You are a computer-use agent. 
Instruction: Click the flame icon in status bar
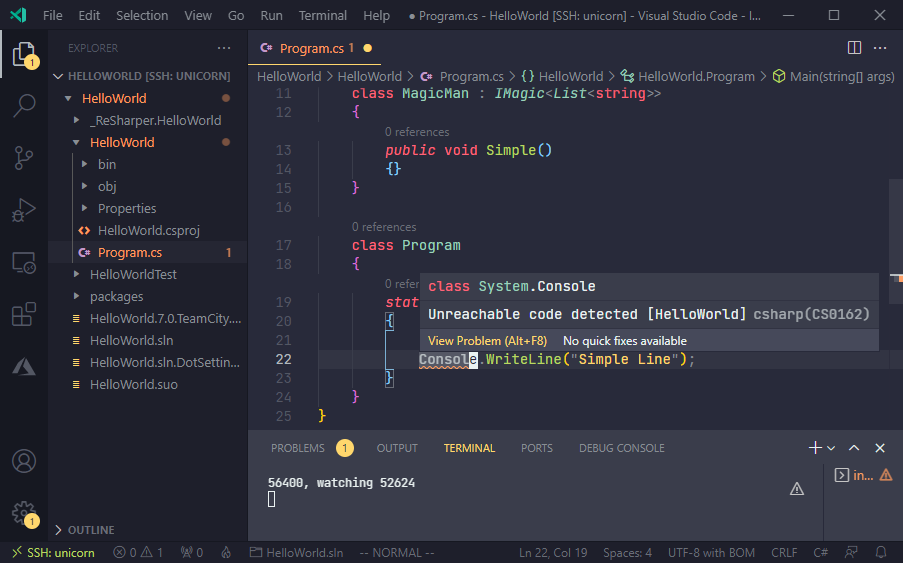click(226, 553)
